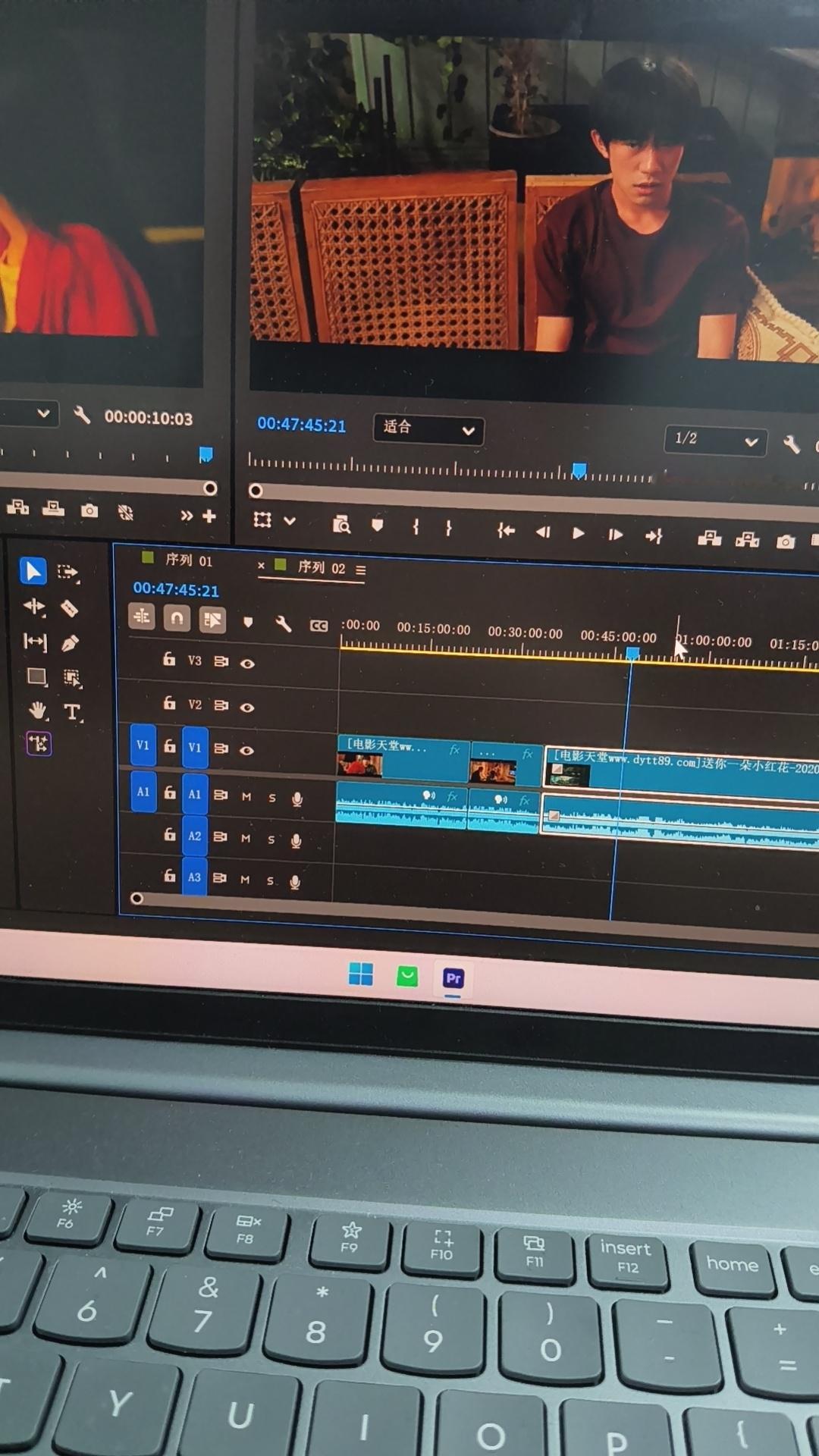
Task: Toggle V2 track visibility eye
Action: 247,708
